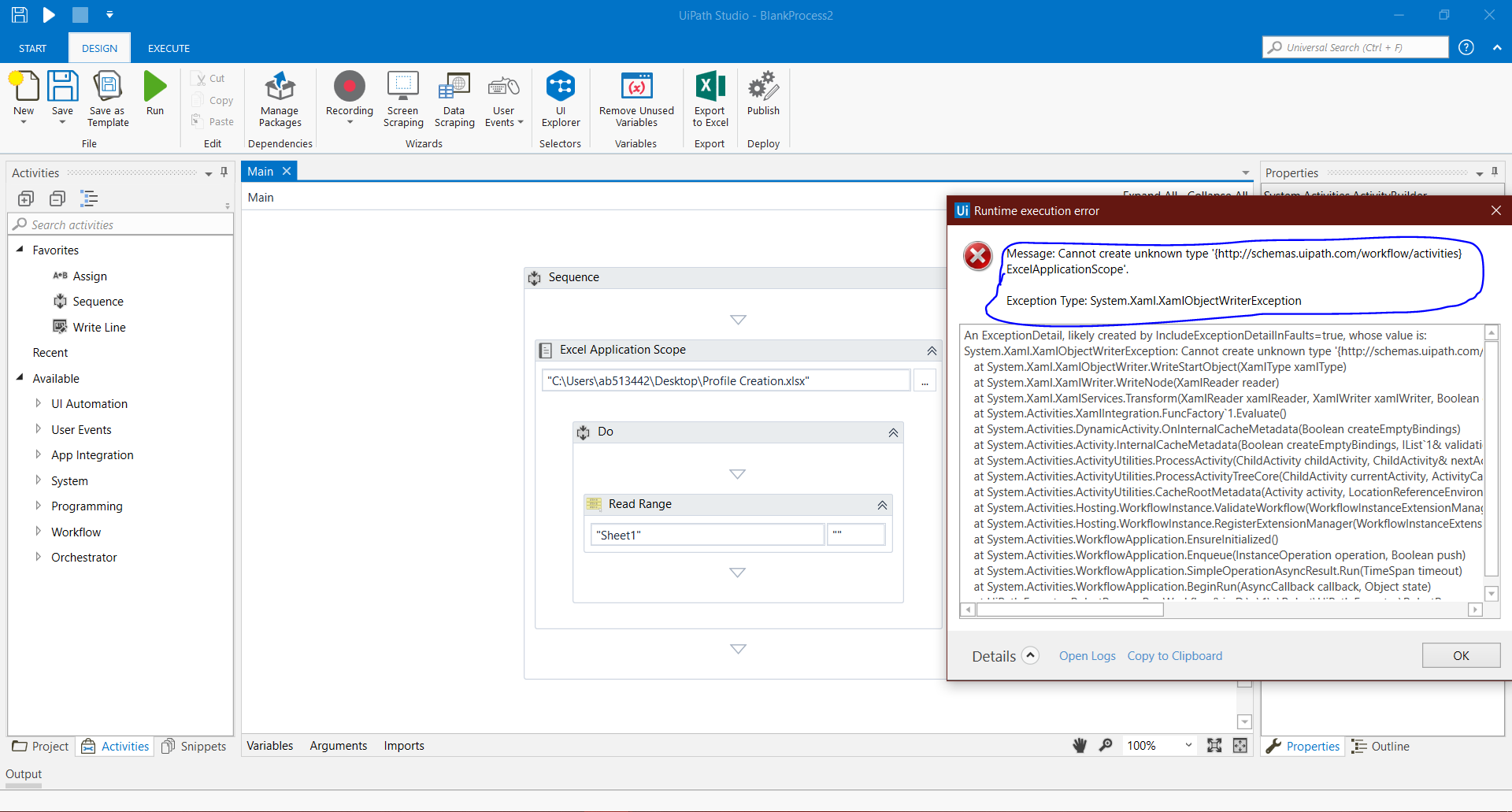Launch Data Scraping wizard
Screen dimensions: 1512x812
[x=454, y=98]
